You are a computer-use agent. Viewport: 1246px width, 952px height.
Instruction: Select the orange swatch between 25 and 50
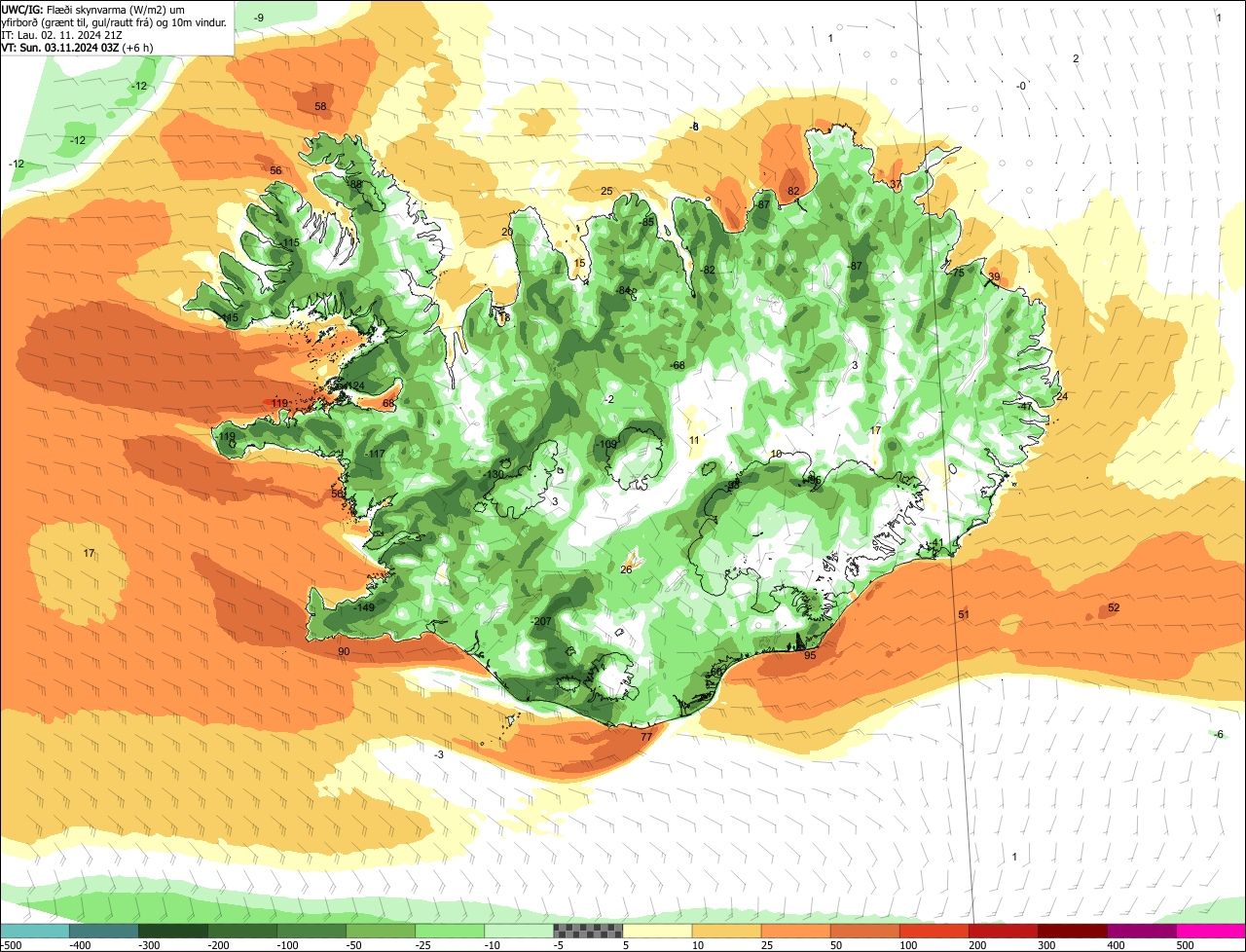pos(795,932)
